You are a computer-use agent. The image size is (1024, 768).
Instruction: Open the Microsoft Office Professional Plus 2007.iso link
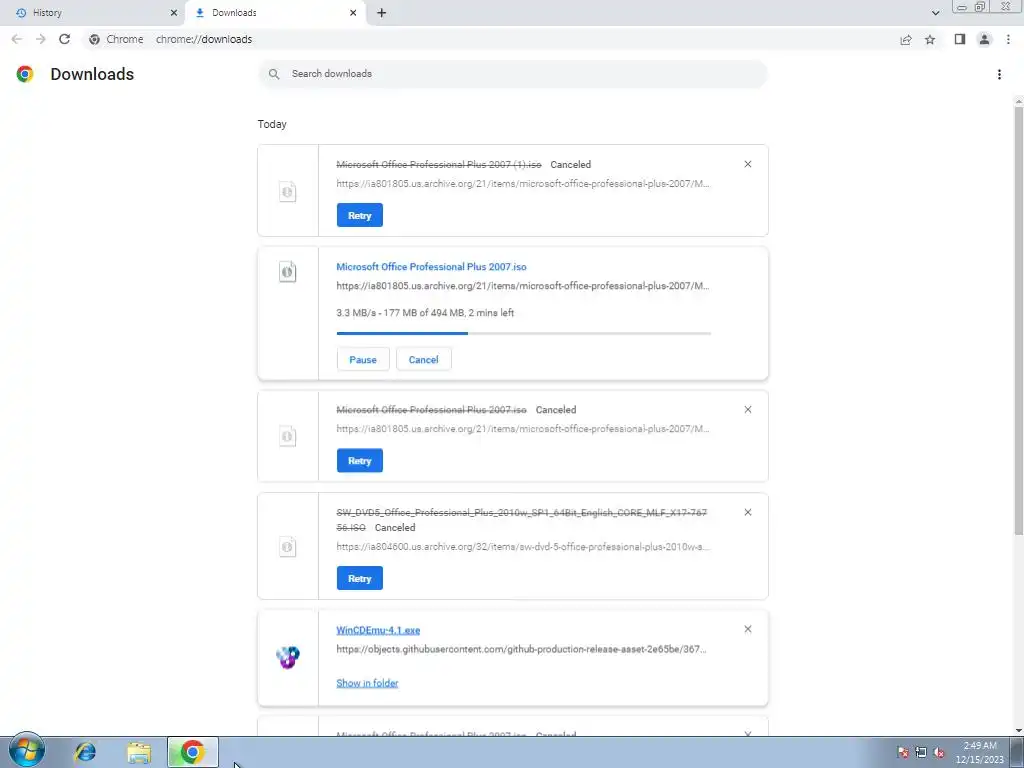tap(431, 266)
